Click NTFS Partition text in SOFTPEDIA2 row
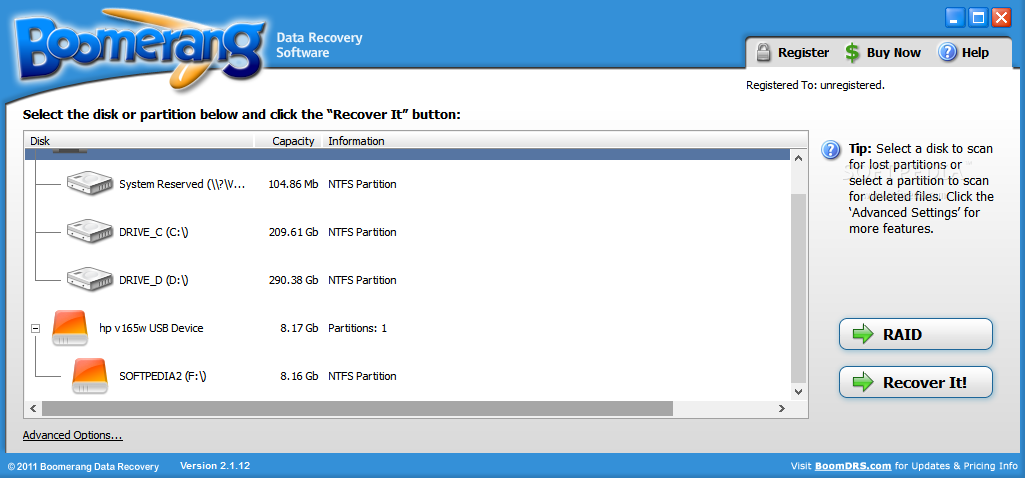 (362, 376)
